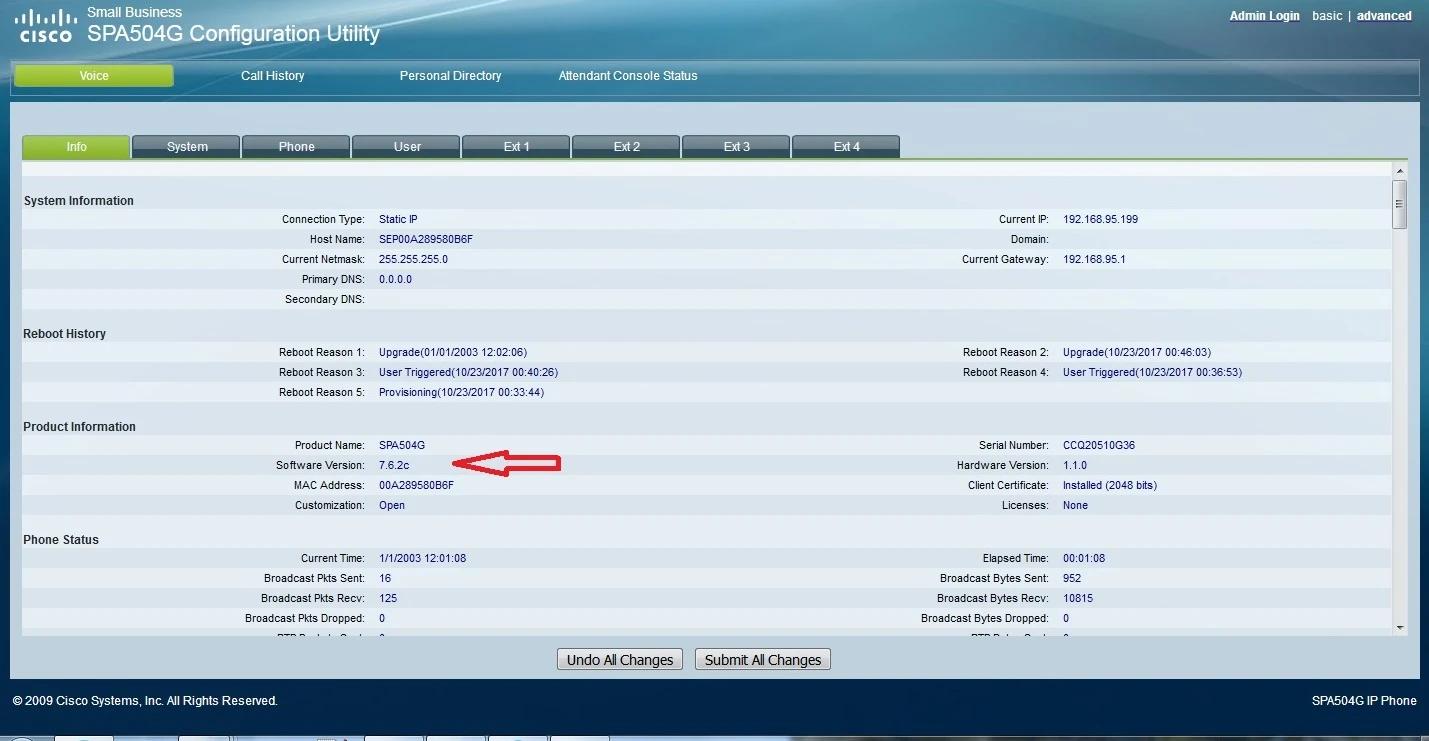Select host name "SEP00A289580B6F"

(x=425, y=239)
